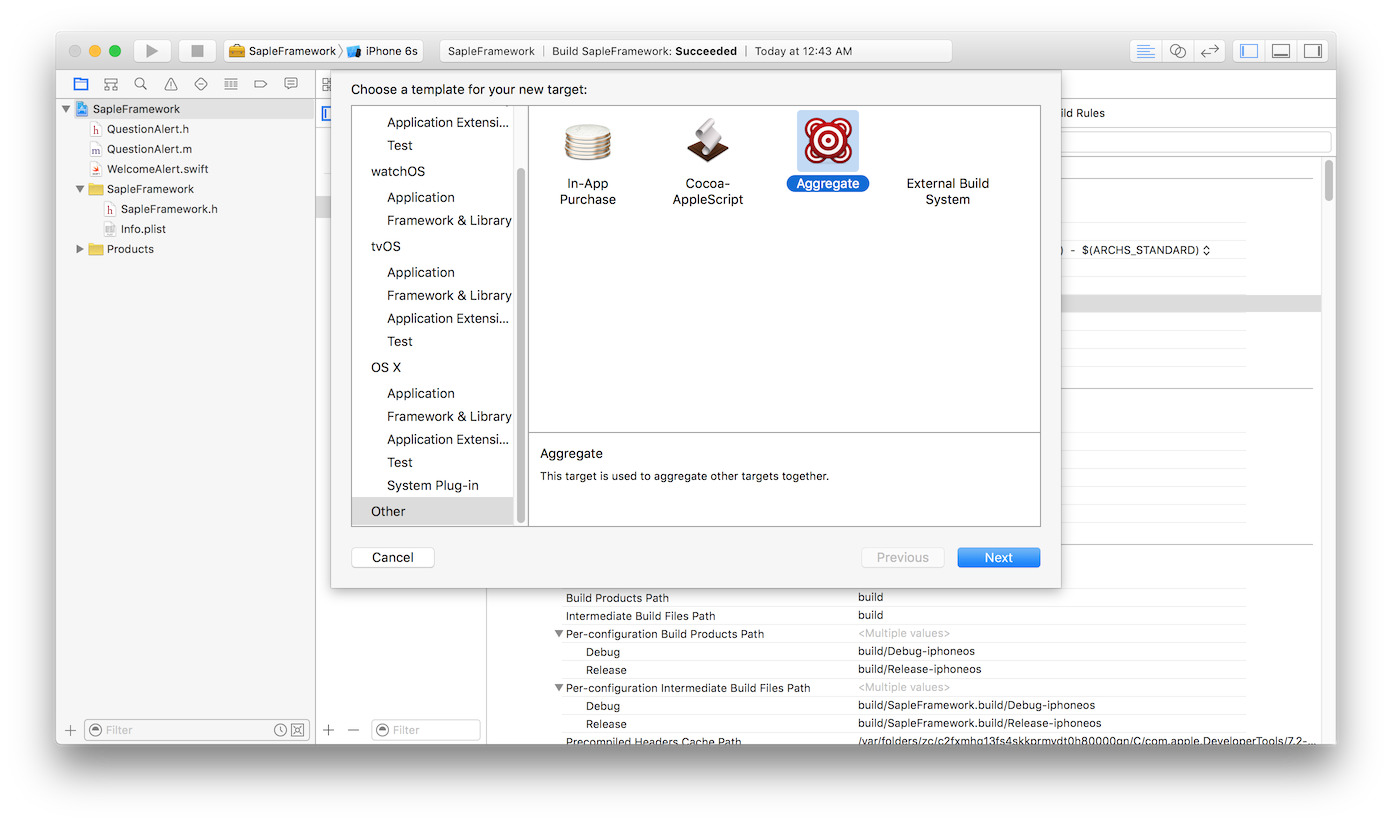Open Info.plist file
The height and width of the screenshot is (824, 1392).
point(143,229)
